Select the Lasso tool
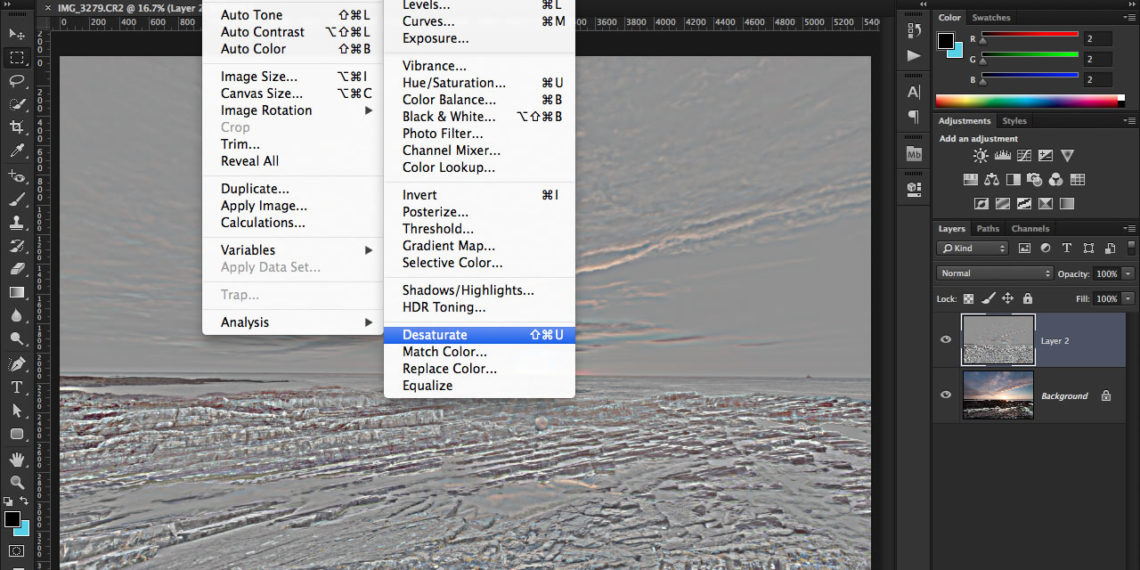The height and width of the screenshot is (570, 1140). pyautogui.click(x=17, y=81)
